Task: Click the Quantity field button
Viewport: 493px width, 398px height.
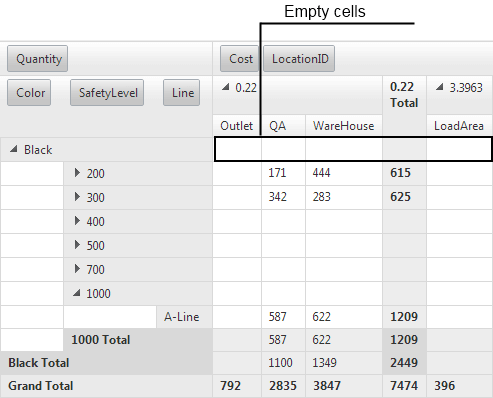Action: [37, 59]
